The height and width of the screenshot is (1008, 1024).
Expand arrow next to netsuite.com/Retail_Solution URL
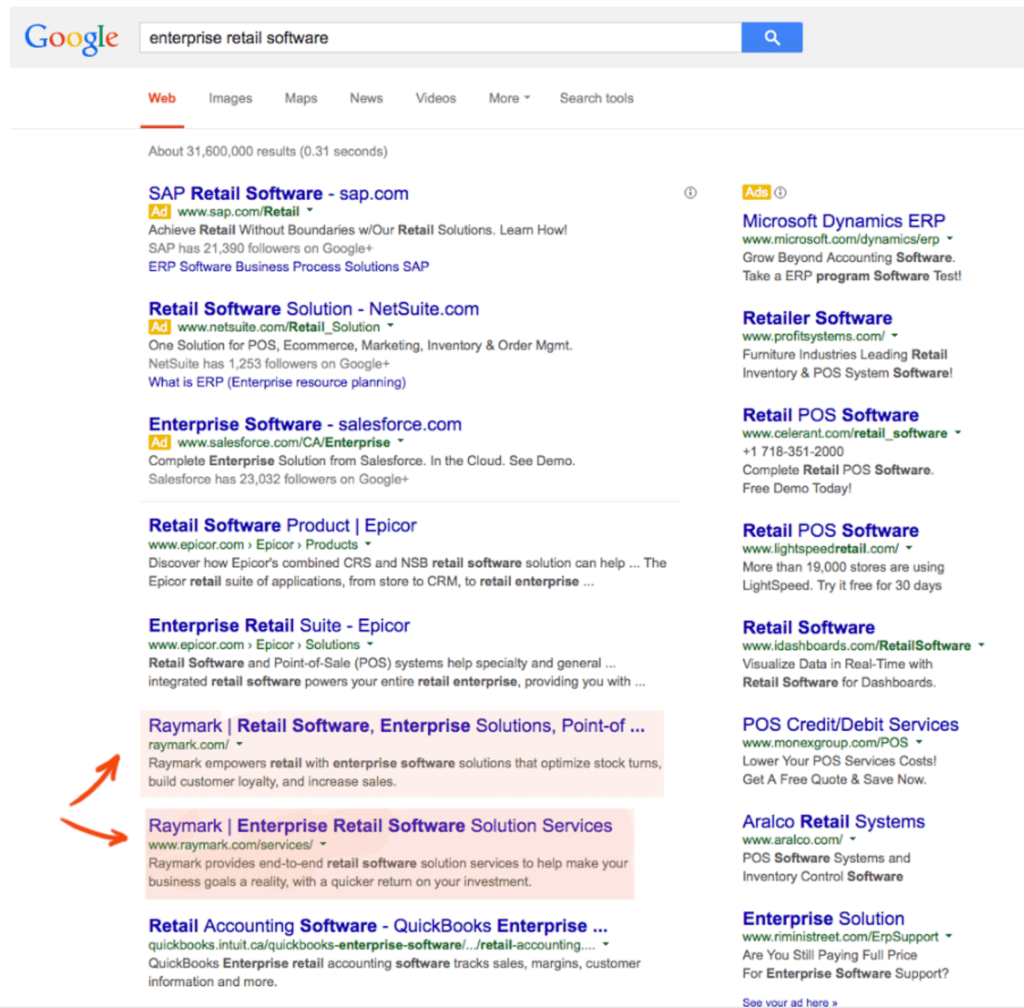[391, 325]
